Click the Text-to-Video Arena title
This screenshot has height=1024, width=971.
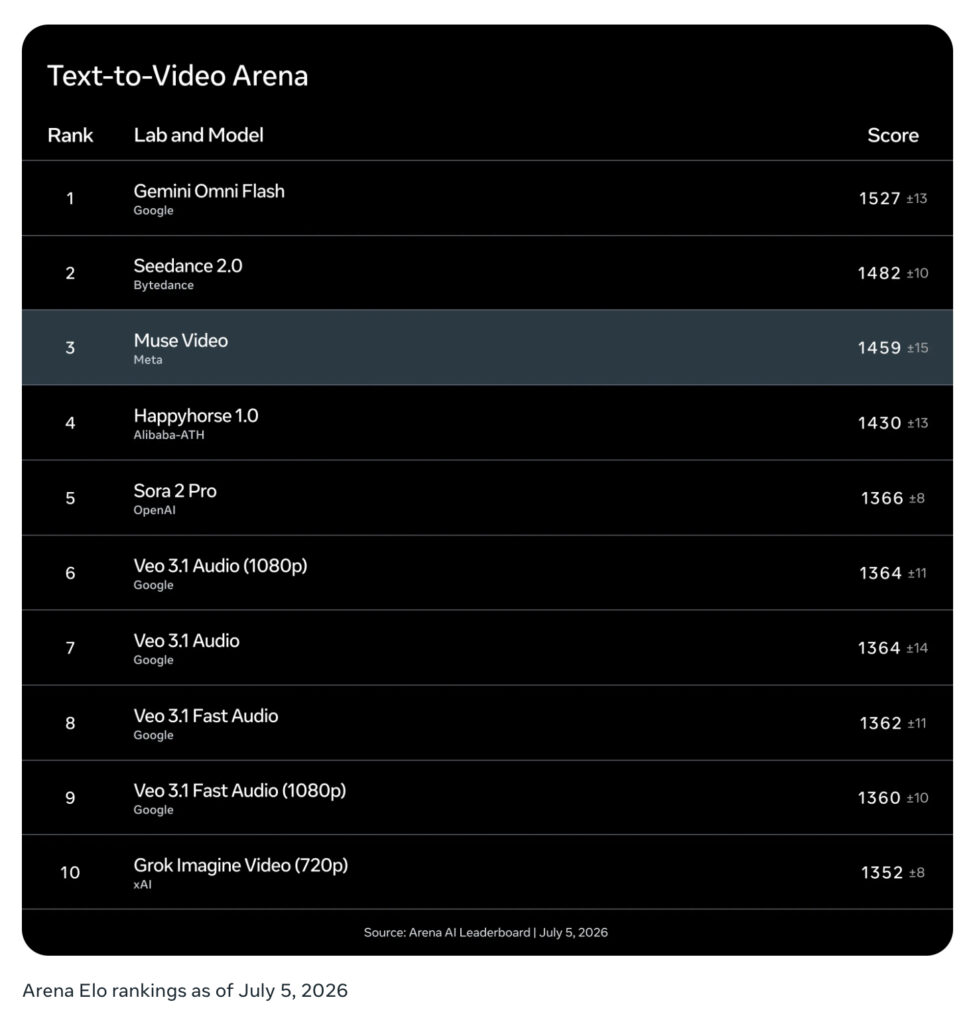pyautogui.click(x=177, y=76)
